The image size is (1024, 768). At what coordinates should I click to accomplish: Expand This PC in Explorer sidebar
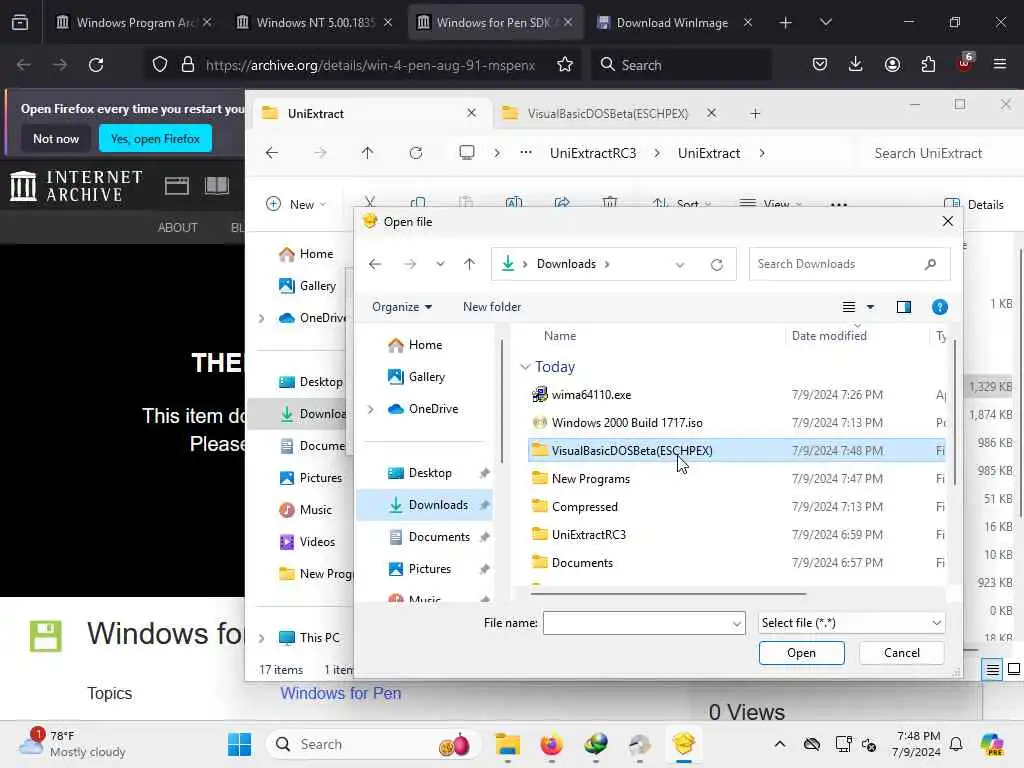pos(261,638)
